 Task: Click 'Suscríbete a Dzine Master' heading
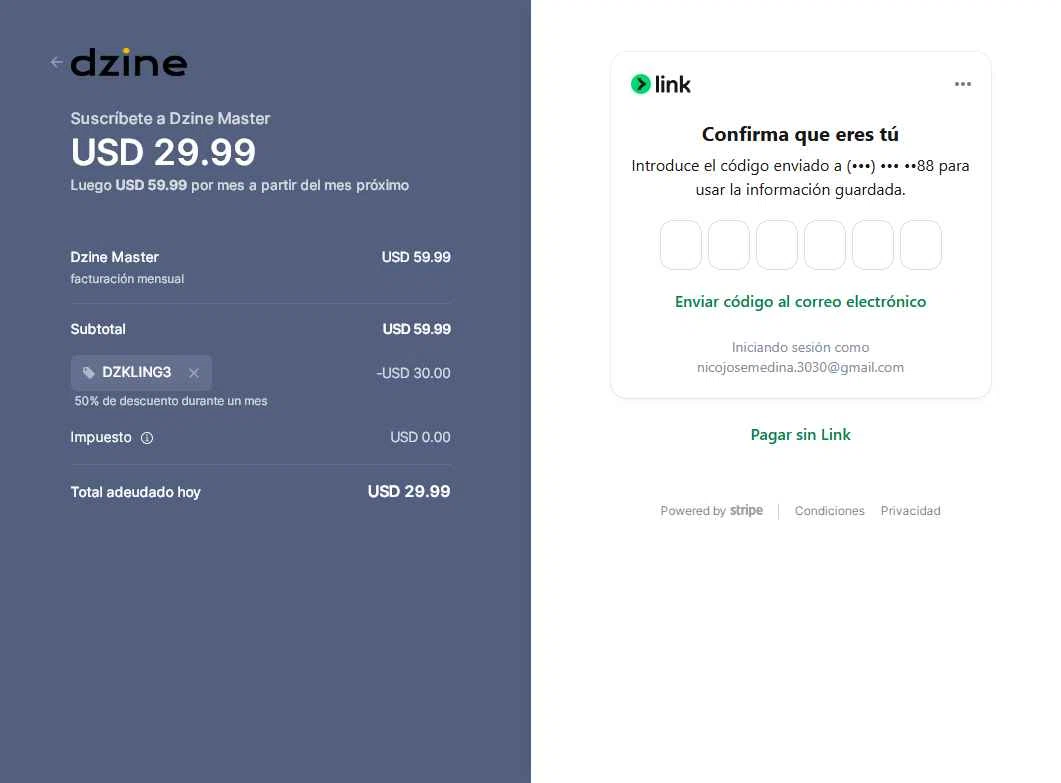(x=170, y=118)
